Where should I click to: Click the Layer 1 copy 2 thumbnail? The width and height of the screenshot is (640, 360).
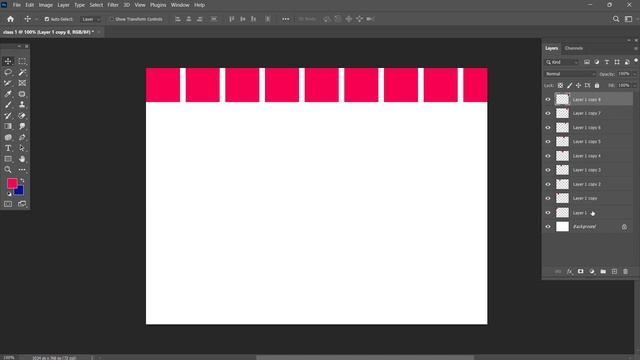562,184
